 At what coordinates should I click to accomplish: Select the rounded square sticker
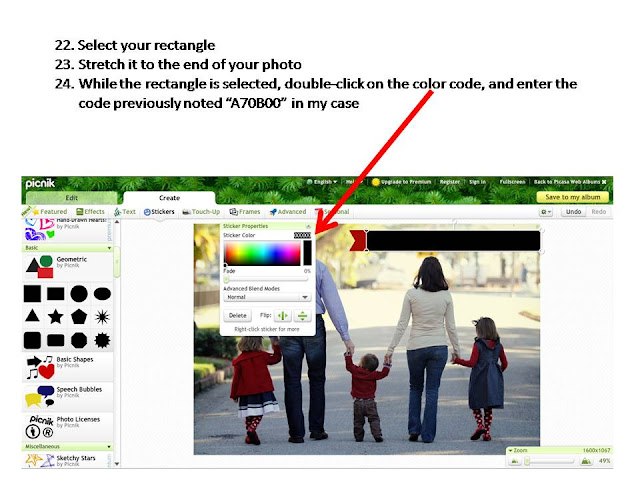tap(32, 340)
